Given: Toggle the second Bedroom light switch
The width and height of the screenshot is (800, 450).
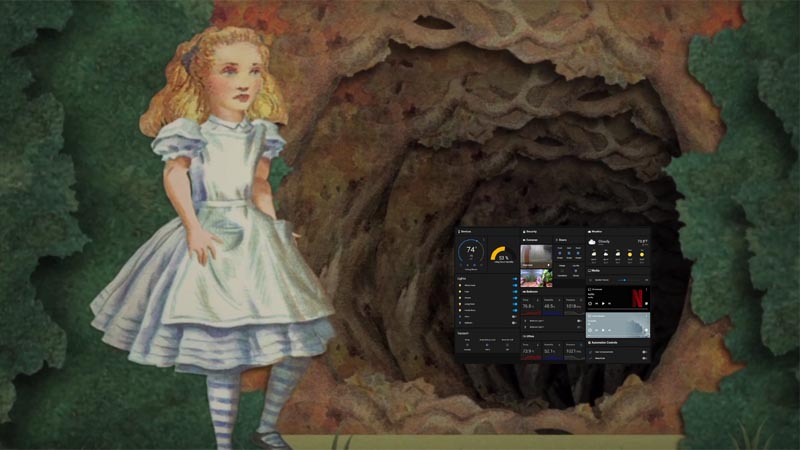Looking at the screenshot, I should pyautogui.click(x=579, y=327).
